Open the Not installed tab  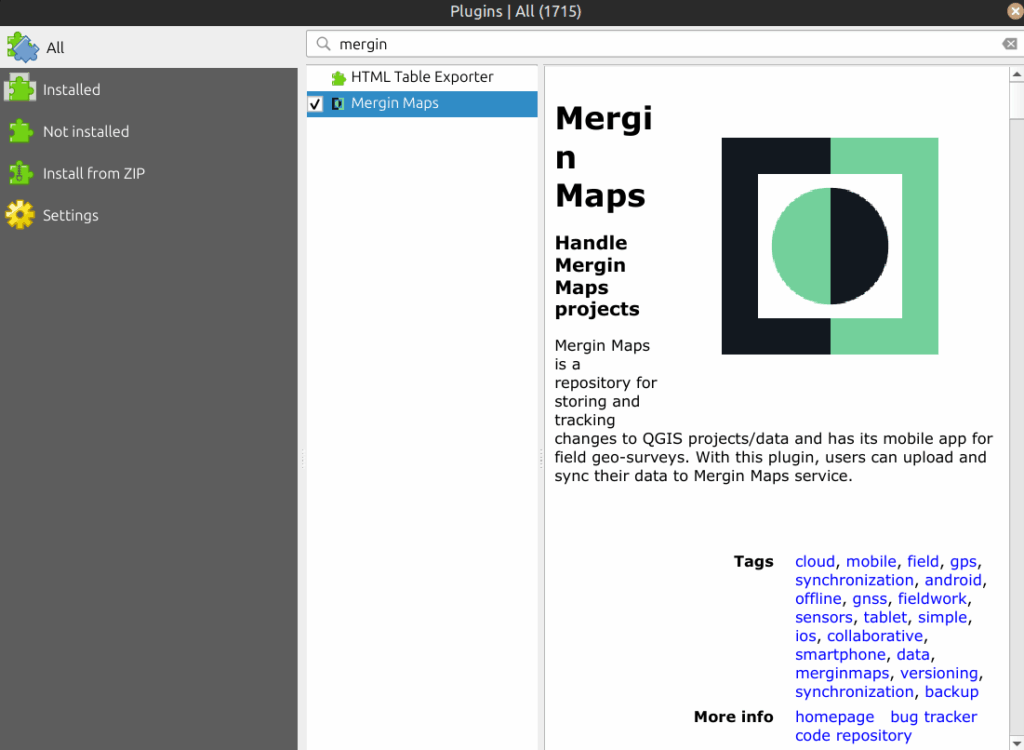[149, 131]
